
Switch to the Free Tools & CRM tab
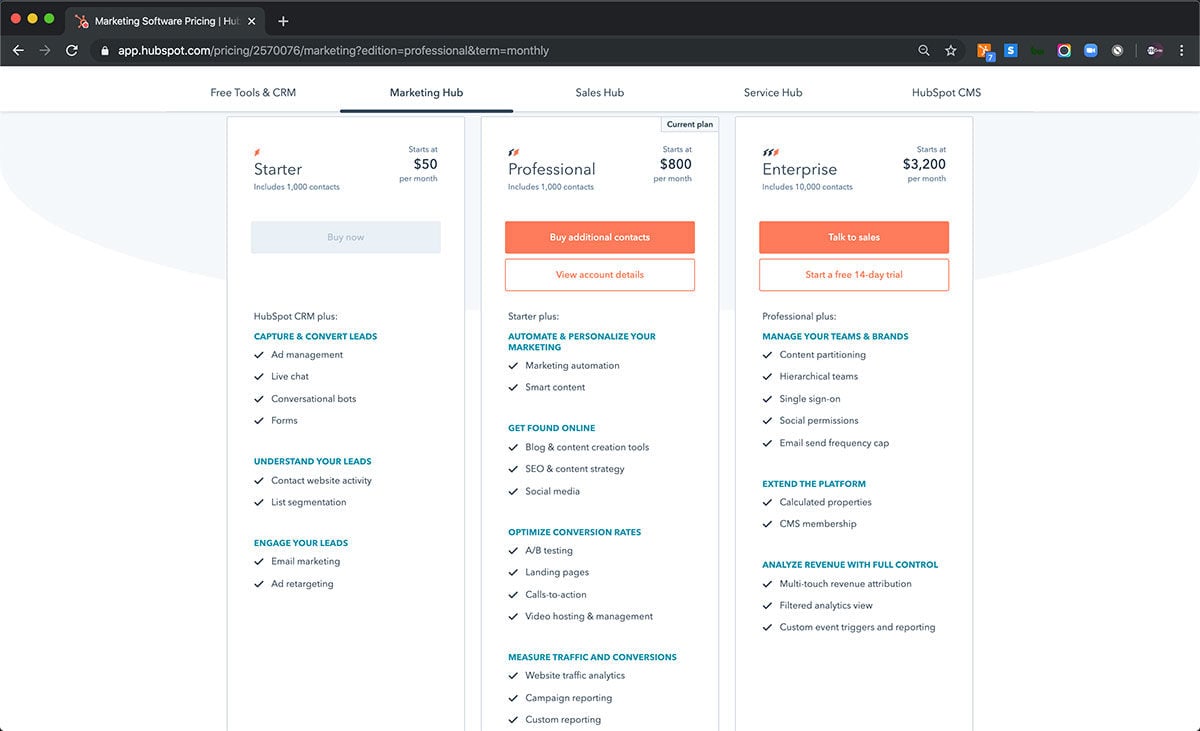click(253, 93)
